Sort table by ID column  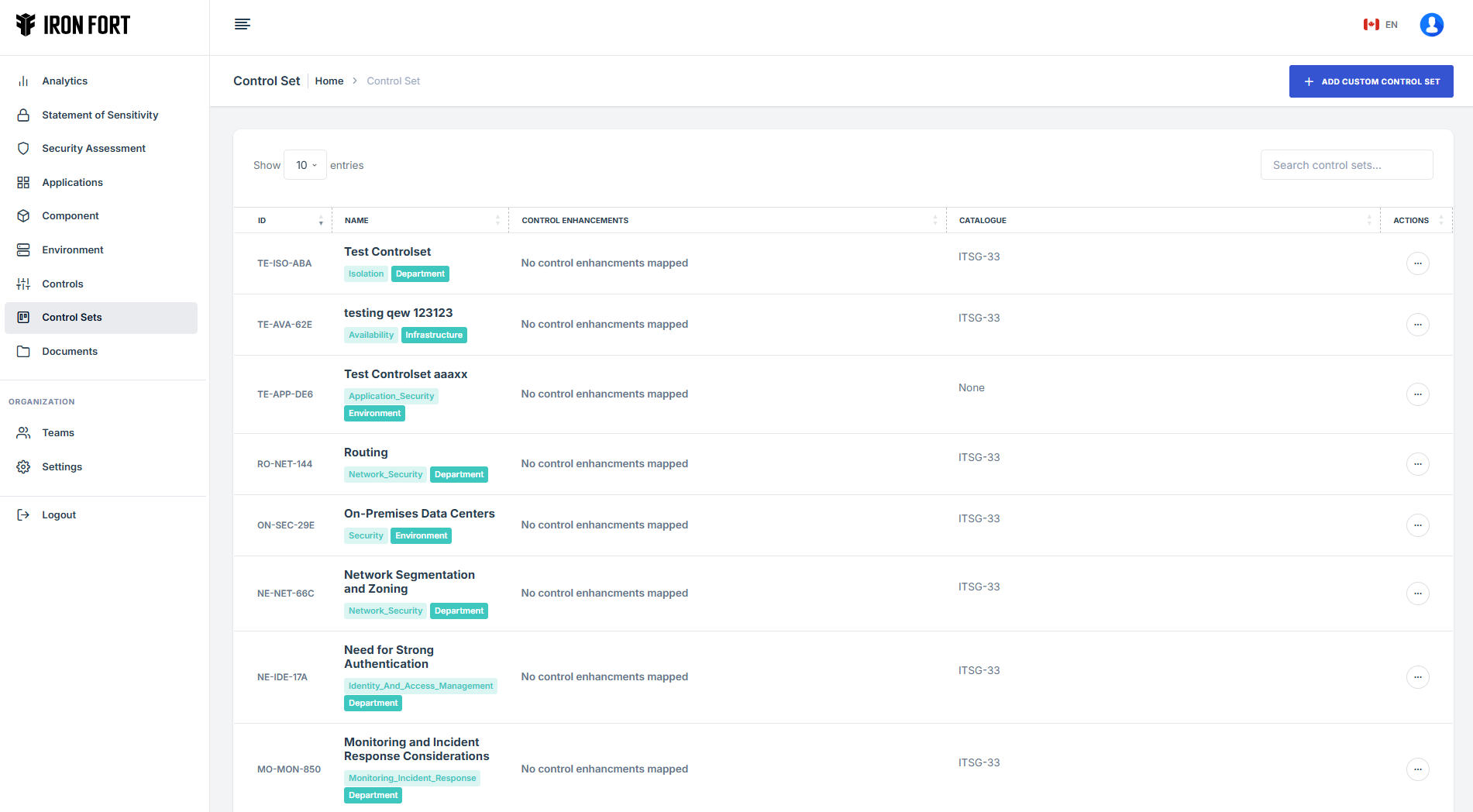point(283,221)
